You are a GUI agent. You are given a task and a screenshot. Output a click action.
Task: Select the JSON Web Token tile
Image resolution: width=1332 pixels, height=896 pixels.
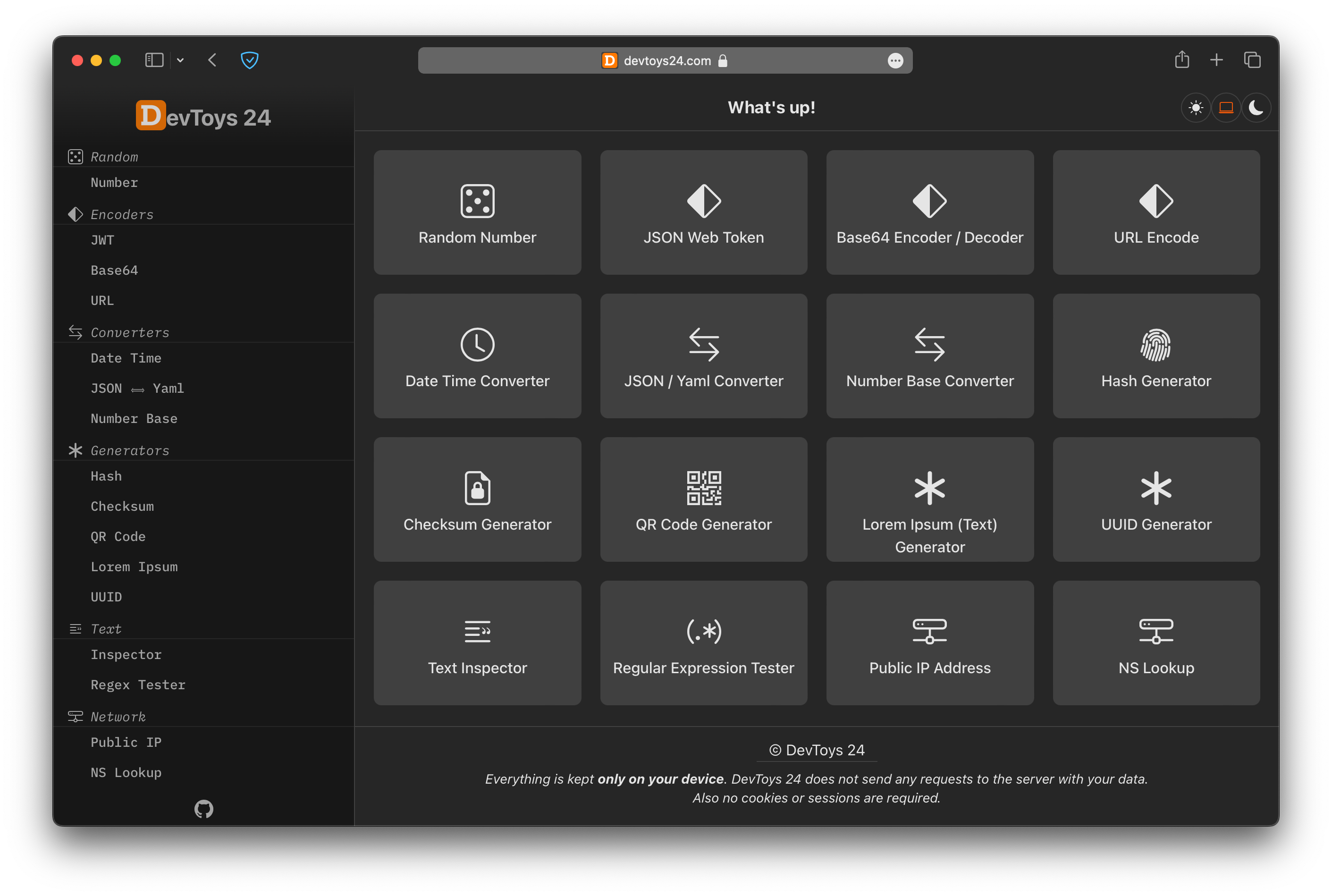pyautogui.click(x=703, y=212)
